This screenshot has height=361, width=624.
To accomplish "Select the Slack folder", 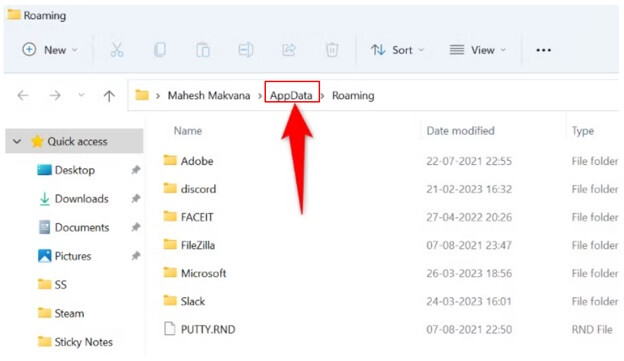I will coord(193,301).
